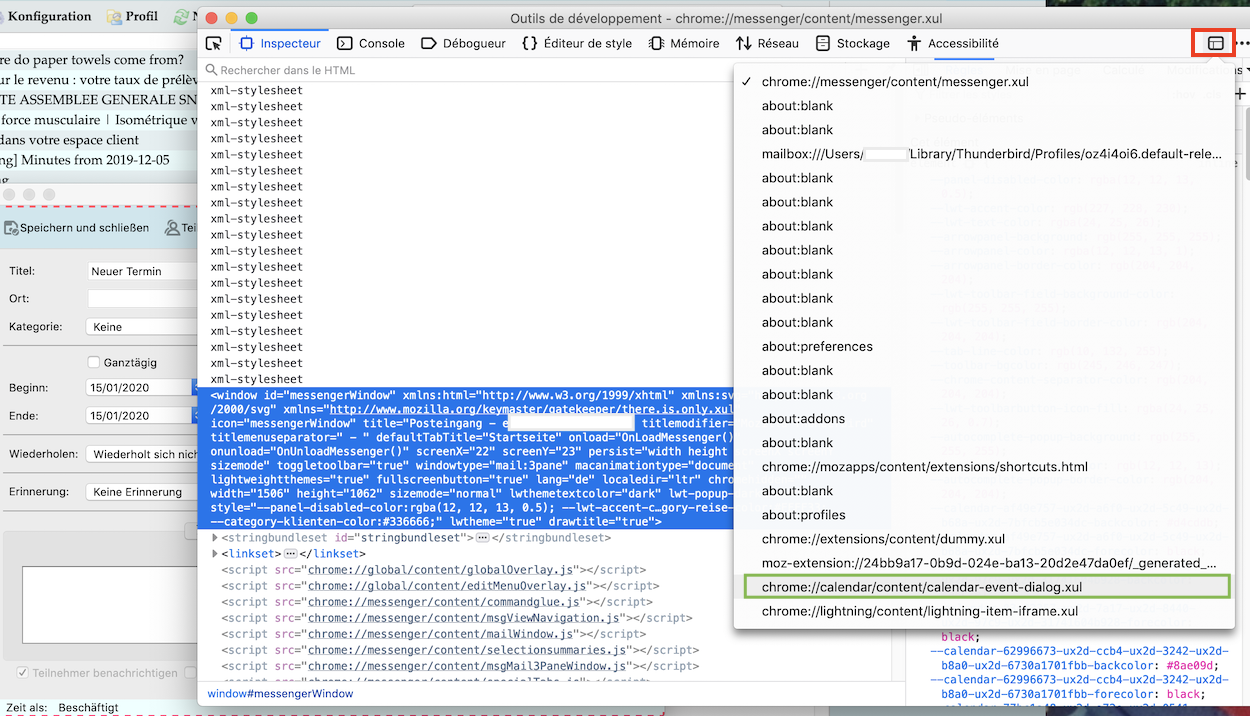Click the window#messengerWindow breadcrumb
Viewport: 1250px width, 716px height.
pos(280,694)
